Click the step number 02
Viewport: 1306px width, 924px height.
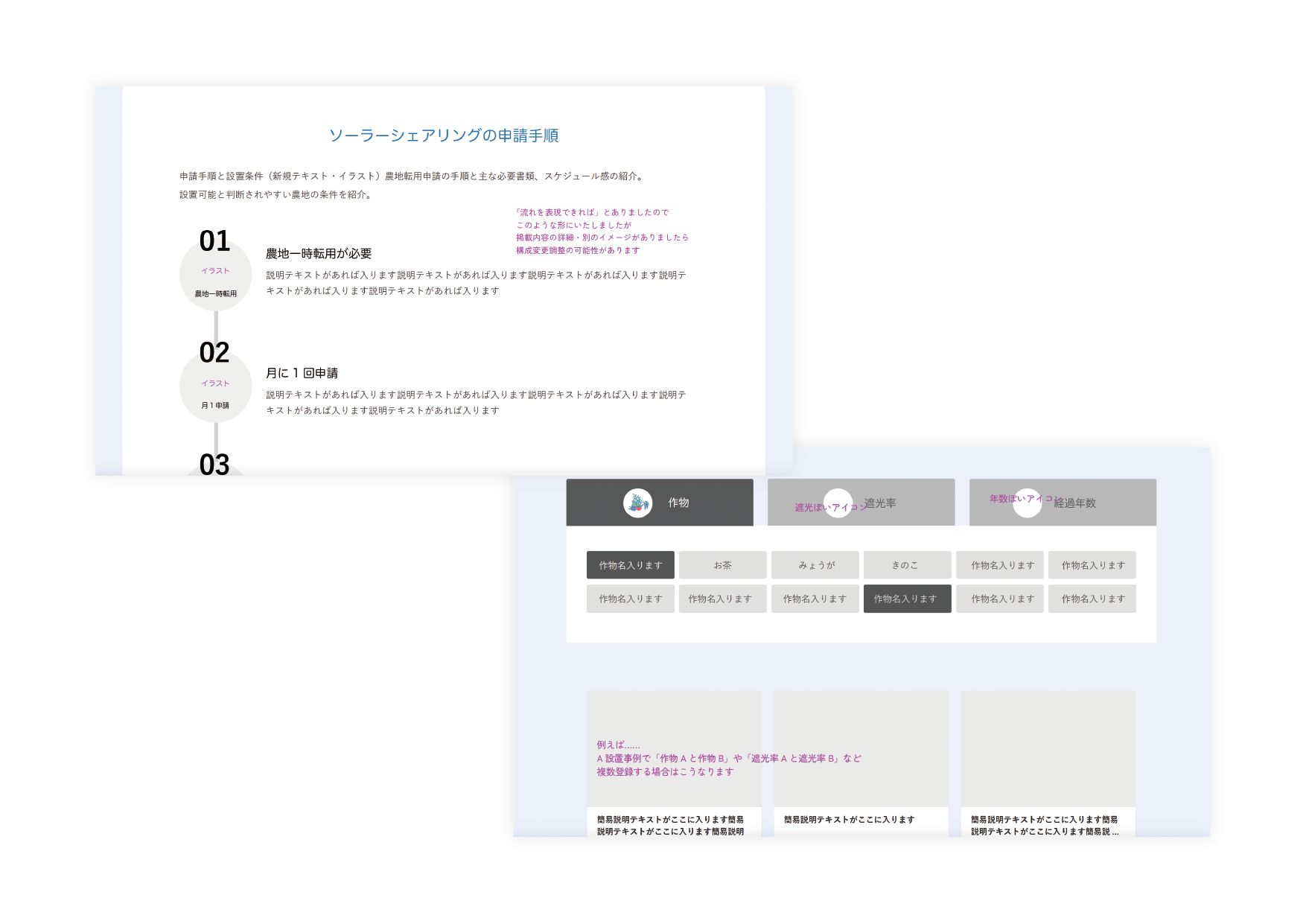point(214,353)
